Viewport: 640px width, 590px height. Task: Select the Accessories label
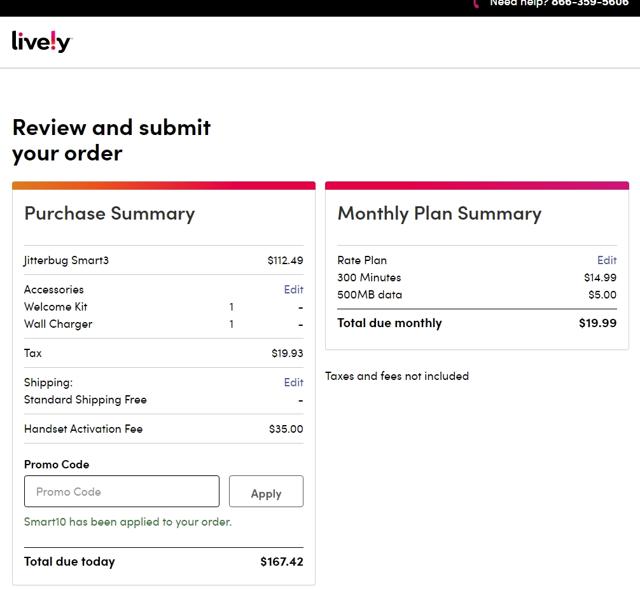(x=54, y=289)
